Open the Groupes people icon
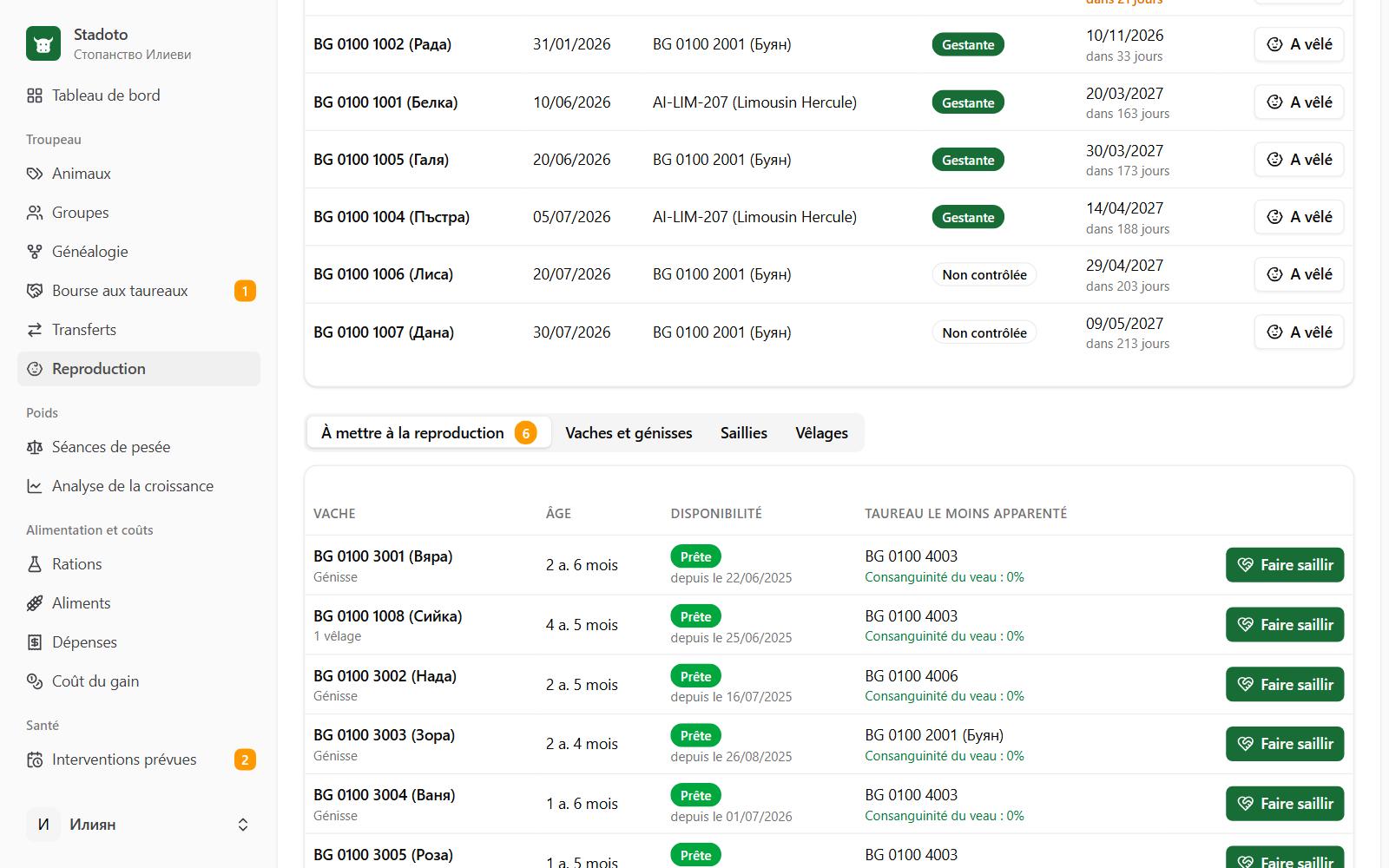Screen dimensions: 1389x868 point(35,213)
